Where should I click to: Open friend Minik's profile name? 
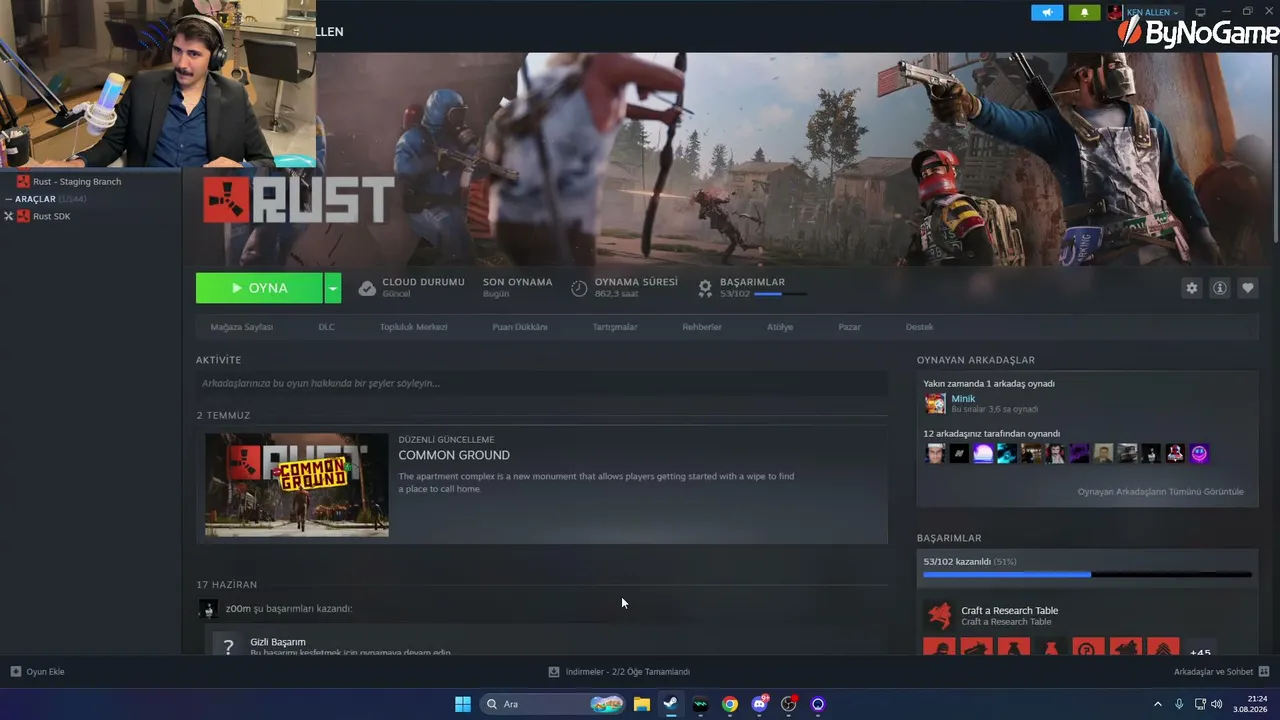[x=963, y=399]
